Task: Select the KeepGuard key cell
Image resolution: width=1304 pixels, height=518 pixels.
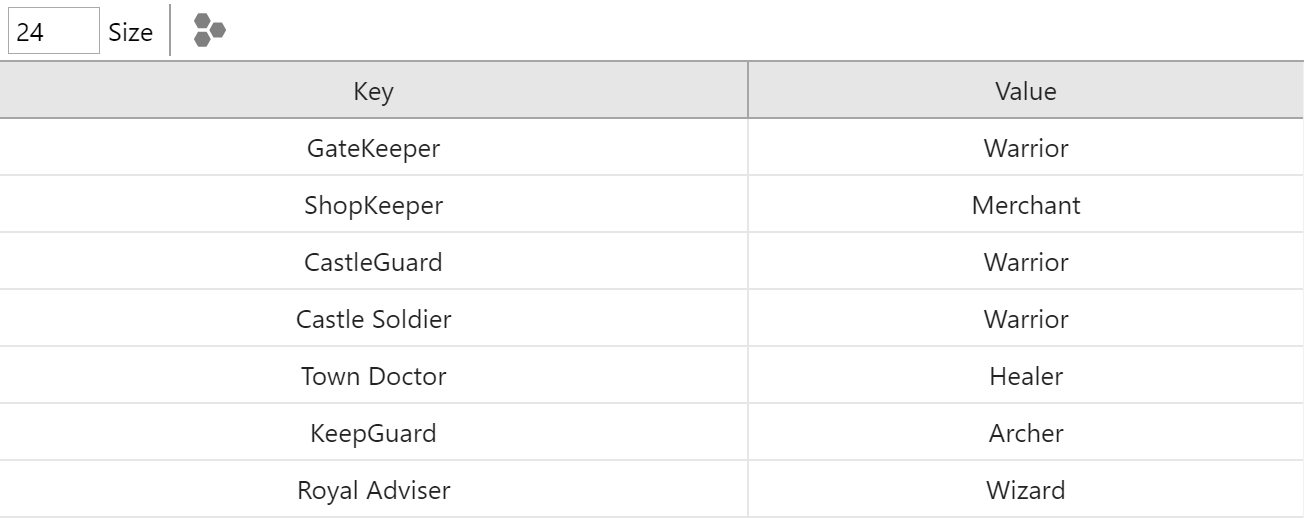Action: point(373,433)
